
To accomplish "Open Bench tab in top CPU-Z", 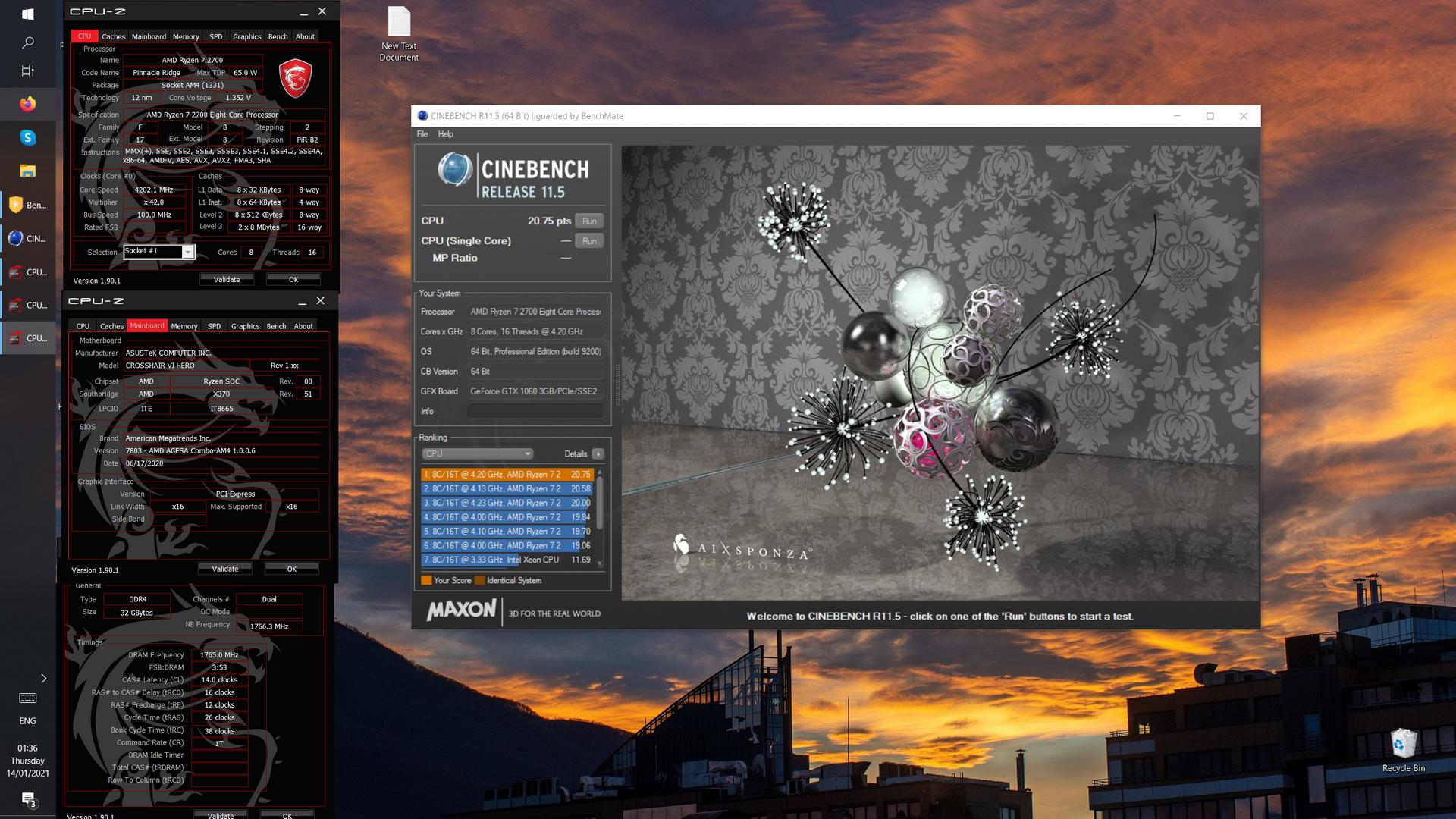I will coord(278,36).
